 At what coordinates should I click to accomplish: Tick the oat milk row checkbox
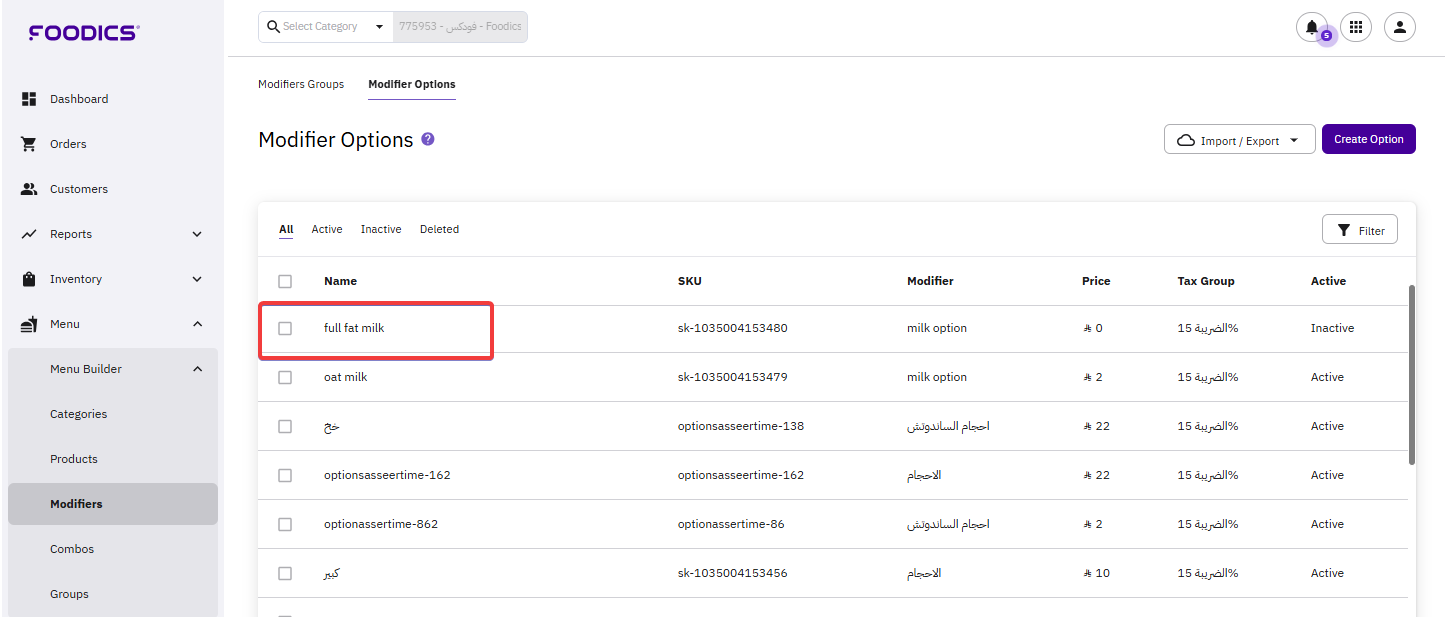(285, 377)
